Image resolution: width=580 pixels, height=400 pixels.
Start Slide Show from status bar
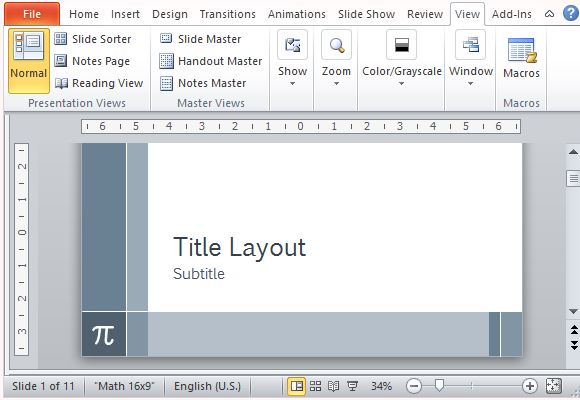tap(352, 386)
